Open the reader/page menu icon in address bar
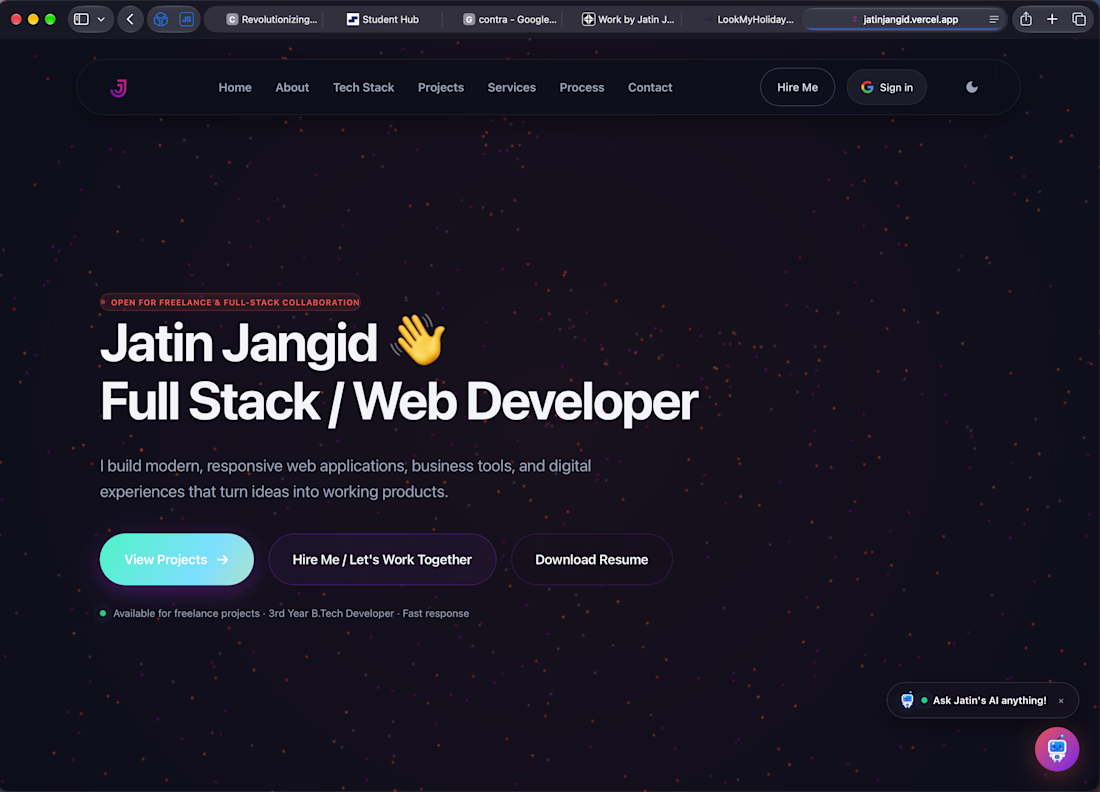The width and height of the screenshot is (1100, 792). point(993,19)
